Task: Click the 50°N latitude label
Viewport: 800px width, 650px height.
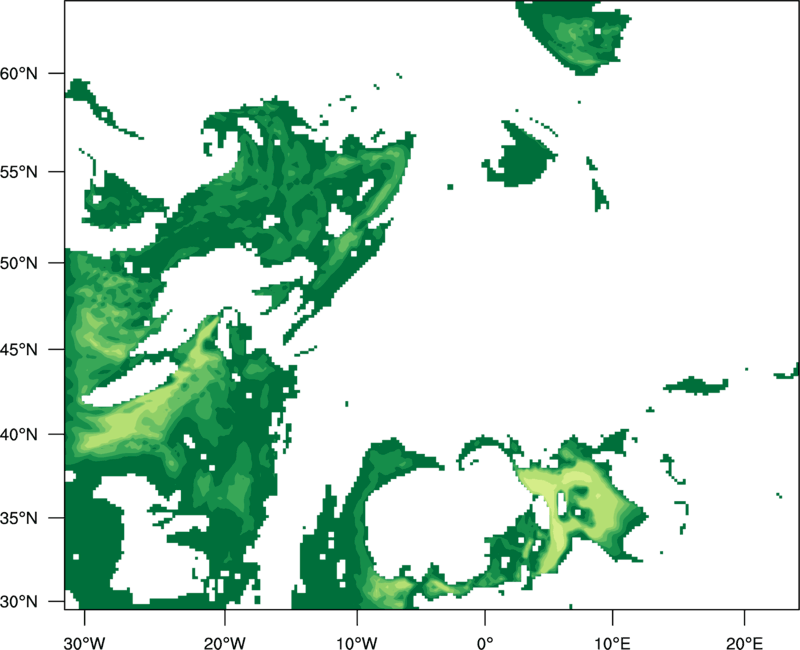Action: tap(19, 263)
